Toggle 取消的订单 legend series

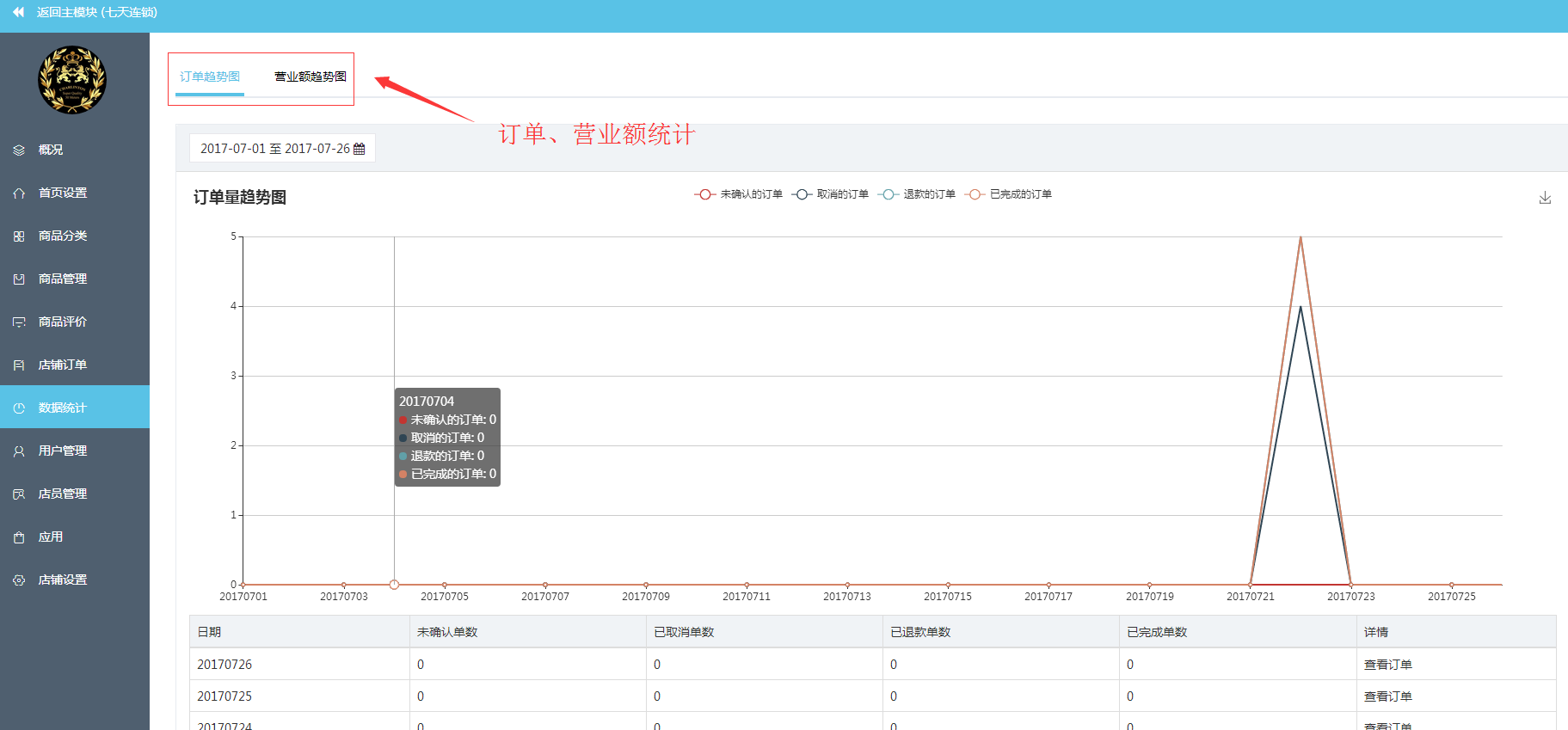830,194
